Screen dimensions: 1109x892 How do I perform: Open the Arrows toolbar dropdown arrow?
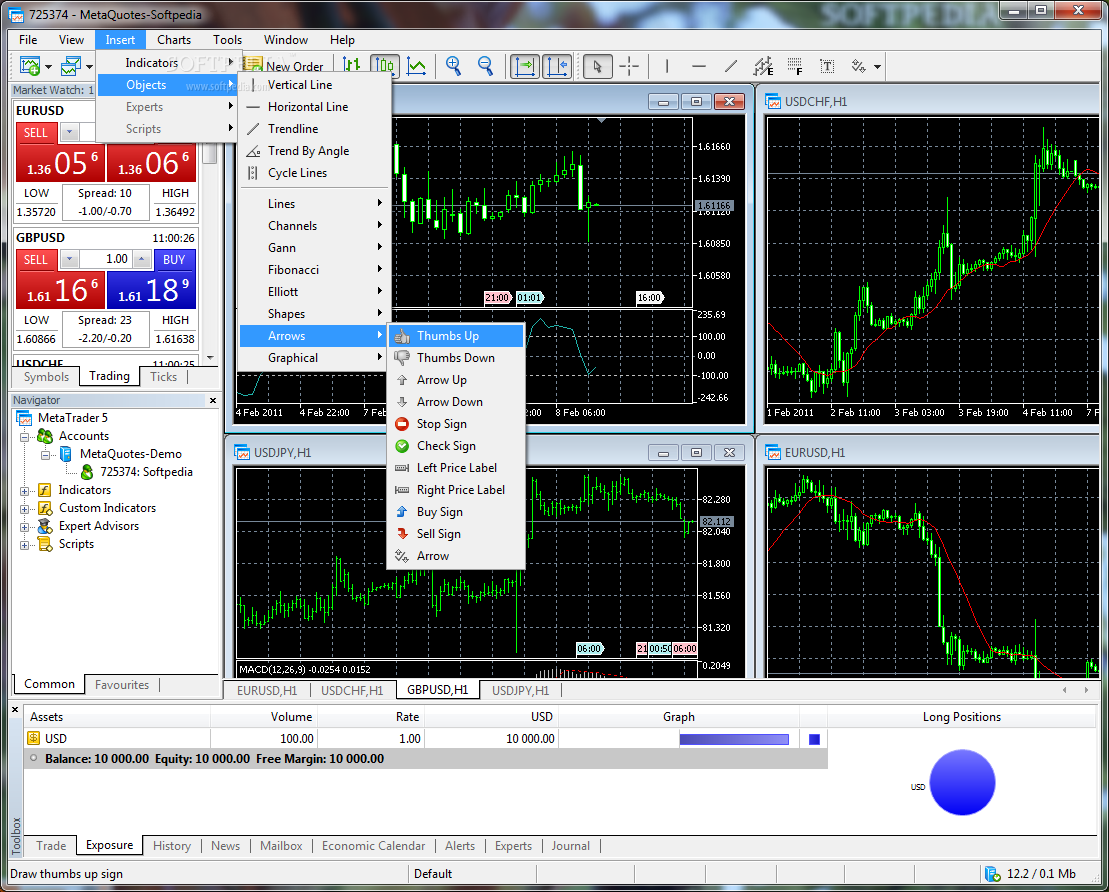click(878, 67)
